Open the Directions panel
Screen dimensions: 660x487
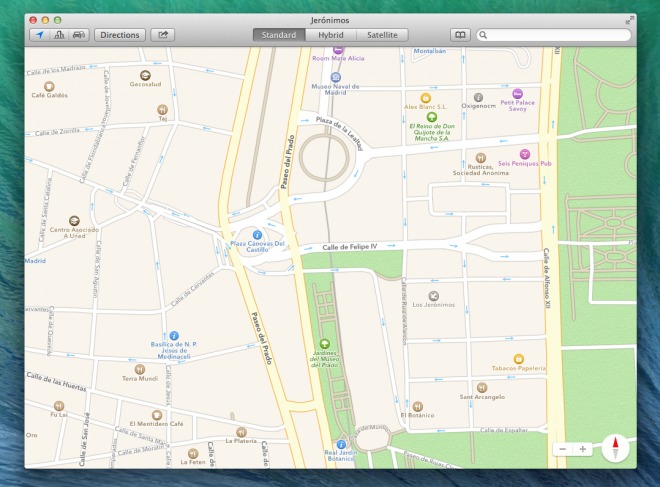(120, 35)
